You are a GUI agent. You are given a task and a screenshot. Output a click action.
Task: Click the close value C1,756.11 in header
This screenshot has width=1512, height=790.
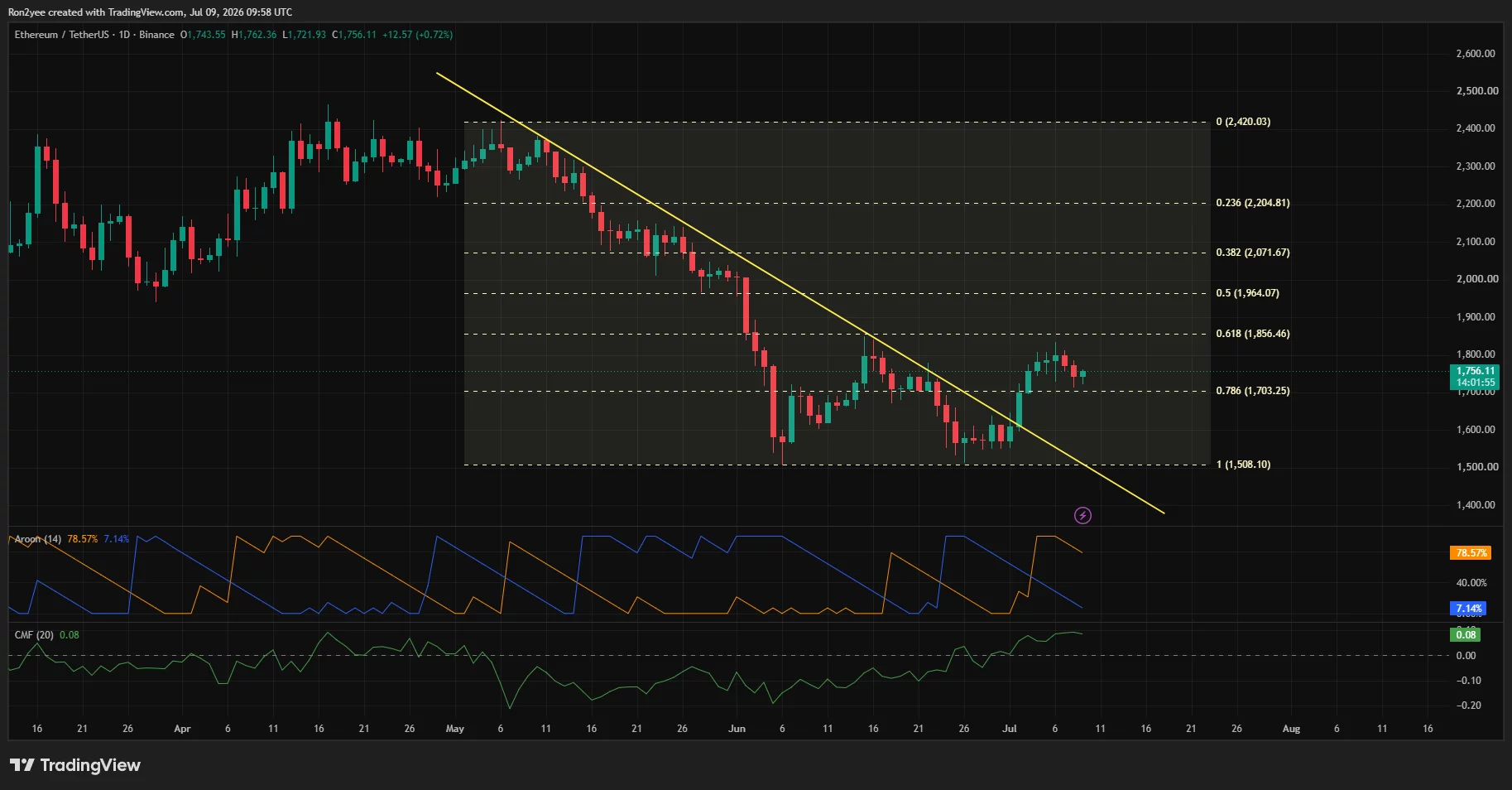point(354,35)
